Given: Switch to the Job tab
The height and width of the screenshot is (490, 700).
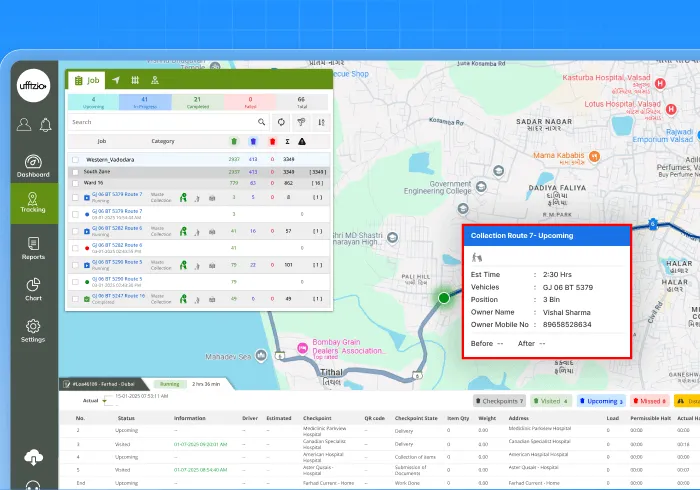Looking at the screenshot, I should coord(86,80).
